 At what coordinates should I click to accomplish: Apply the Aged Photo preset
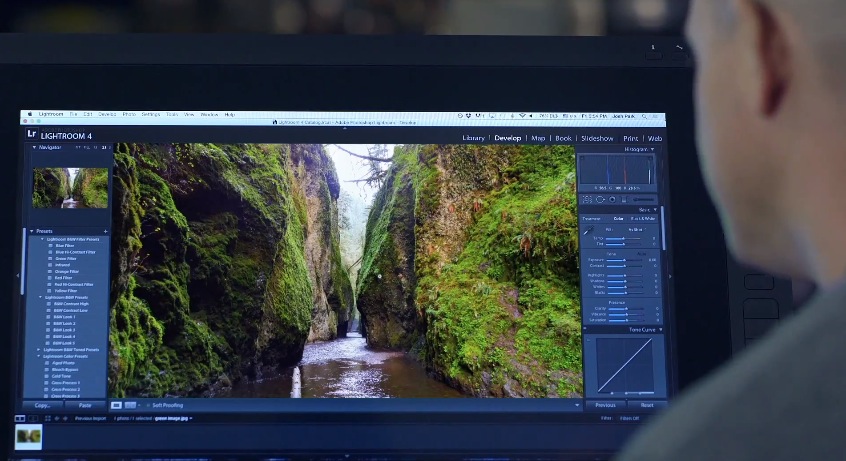pos(63,363)
